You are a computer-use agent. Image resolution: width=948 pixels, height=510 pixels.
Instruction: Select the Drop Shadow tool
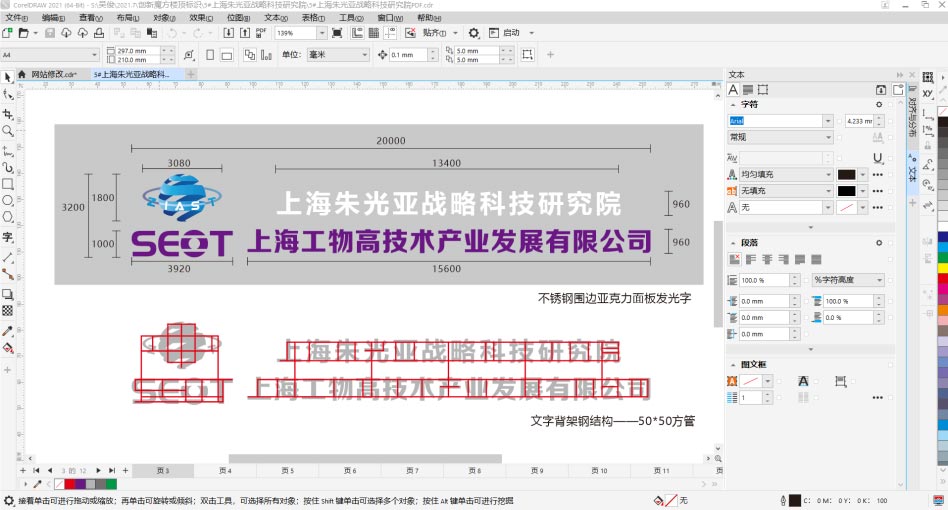[x=7, y=294]
